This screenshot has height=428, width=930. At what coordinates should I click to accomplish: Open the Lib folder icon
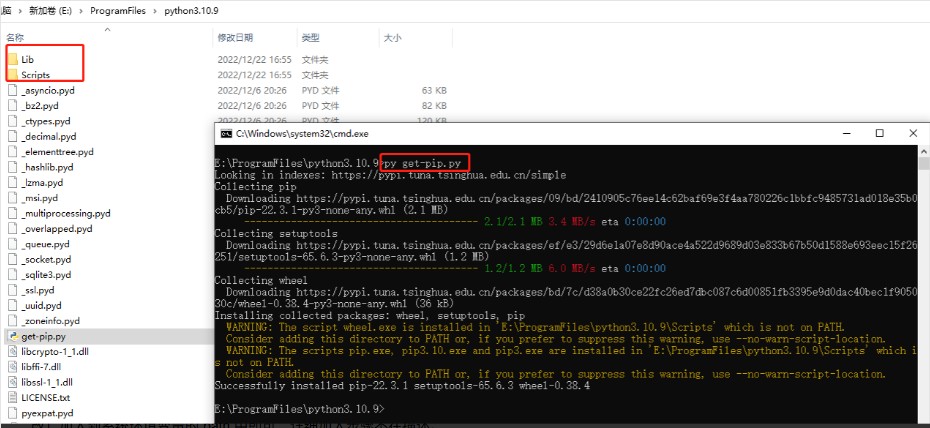coord(12,59)
